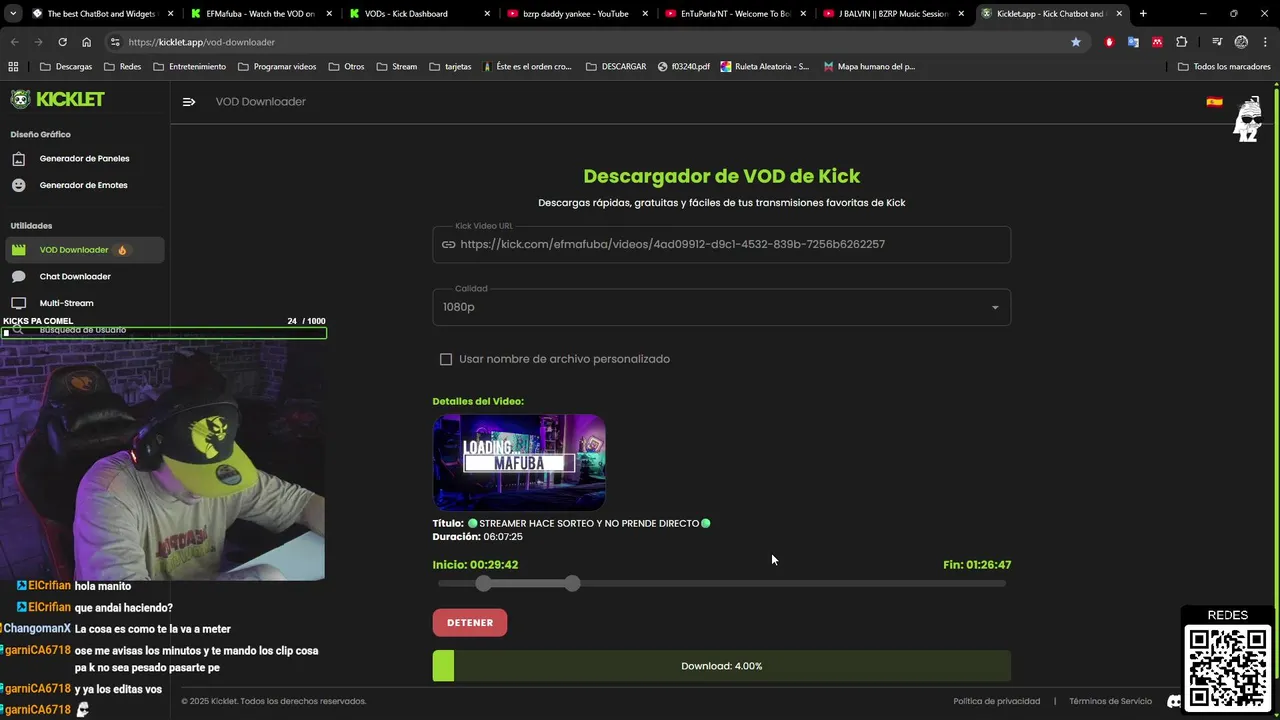Click the Discord icon in the footer
This screenshot has height=720, width=1280.
pos(1174,701)
